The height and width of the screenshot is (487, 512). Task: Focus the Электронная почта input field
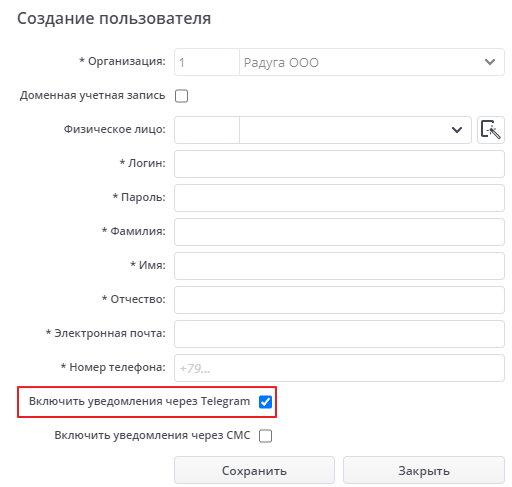pyautogui.click(x=339, y=334)
